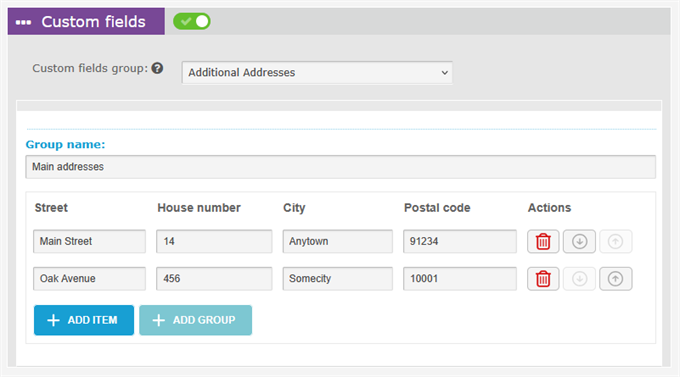Screen dimensions: 680x377
Task: Click the Custom fields section header
Action: pyautogui.click(x=86, y=21)
